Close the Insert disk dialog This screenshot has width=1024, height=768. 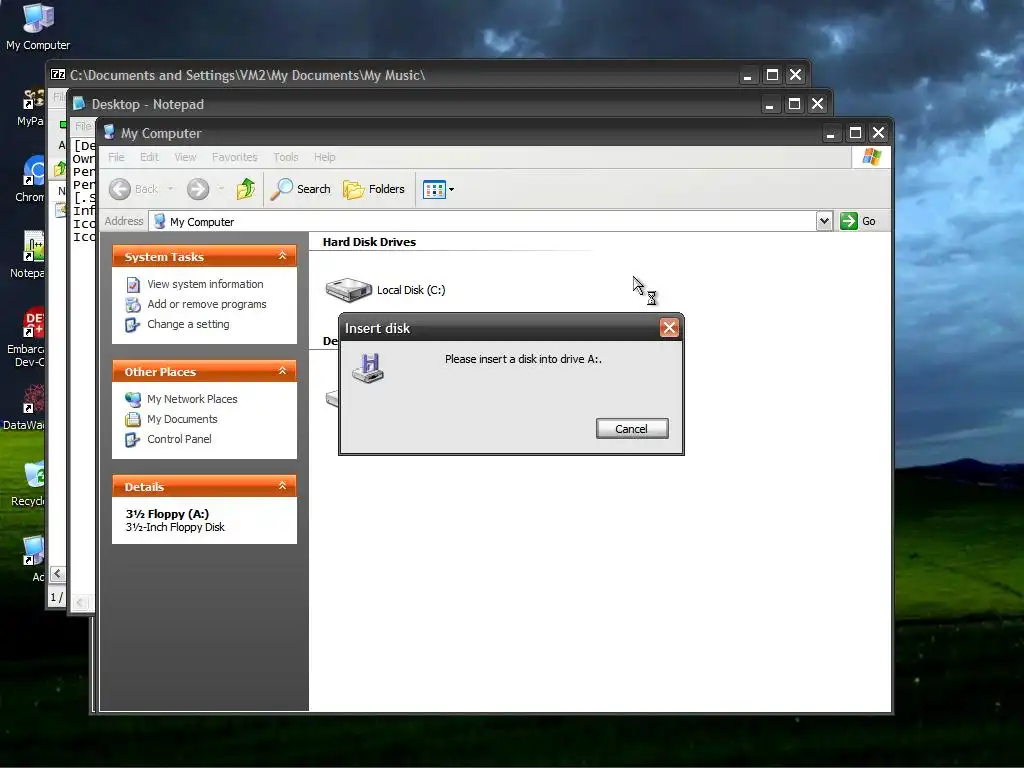(669, 328)
